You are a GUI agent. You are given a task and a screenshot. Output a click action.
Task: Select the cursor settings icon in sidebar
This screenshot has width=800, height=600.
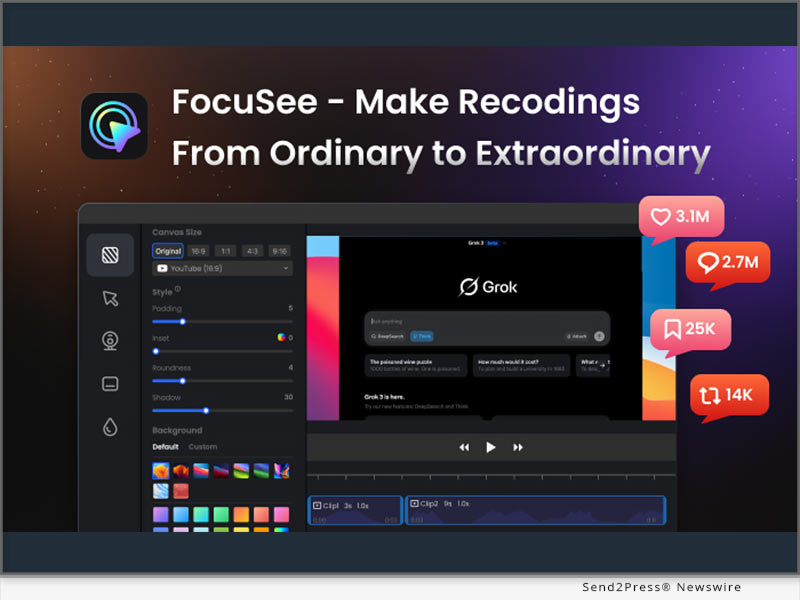111,298
